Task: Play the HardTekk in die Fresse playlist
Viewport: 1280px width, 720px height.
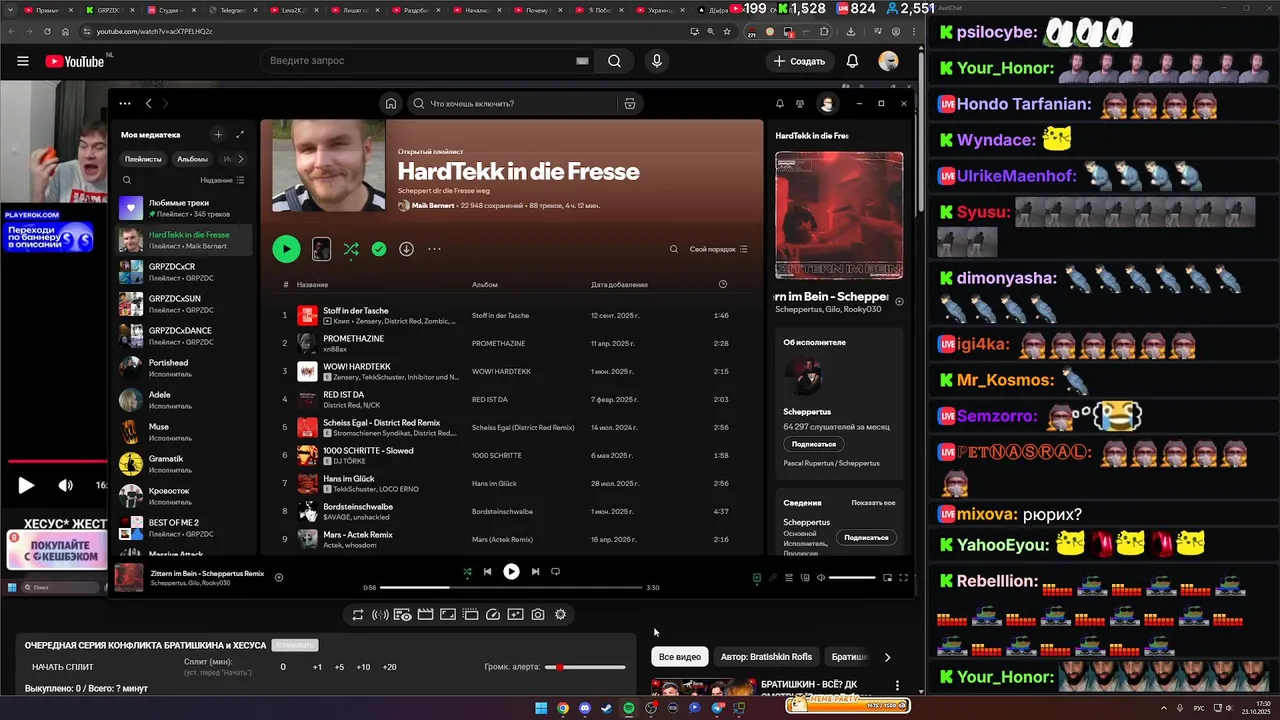Action: pyautogui.click(x=286, y=249)
